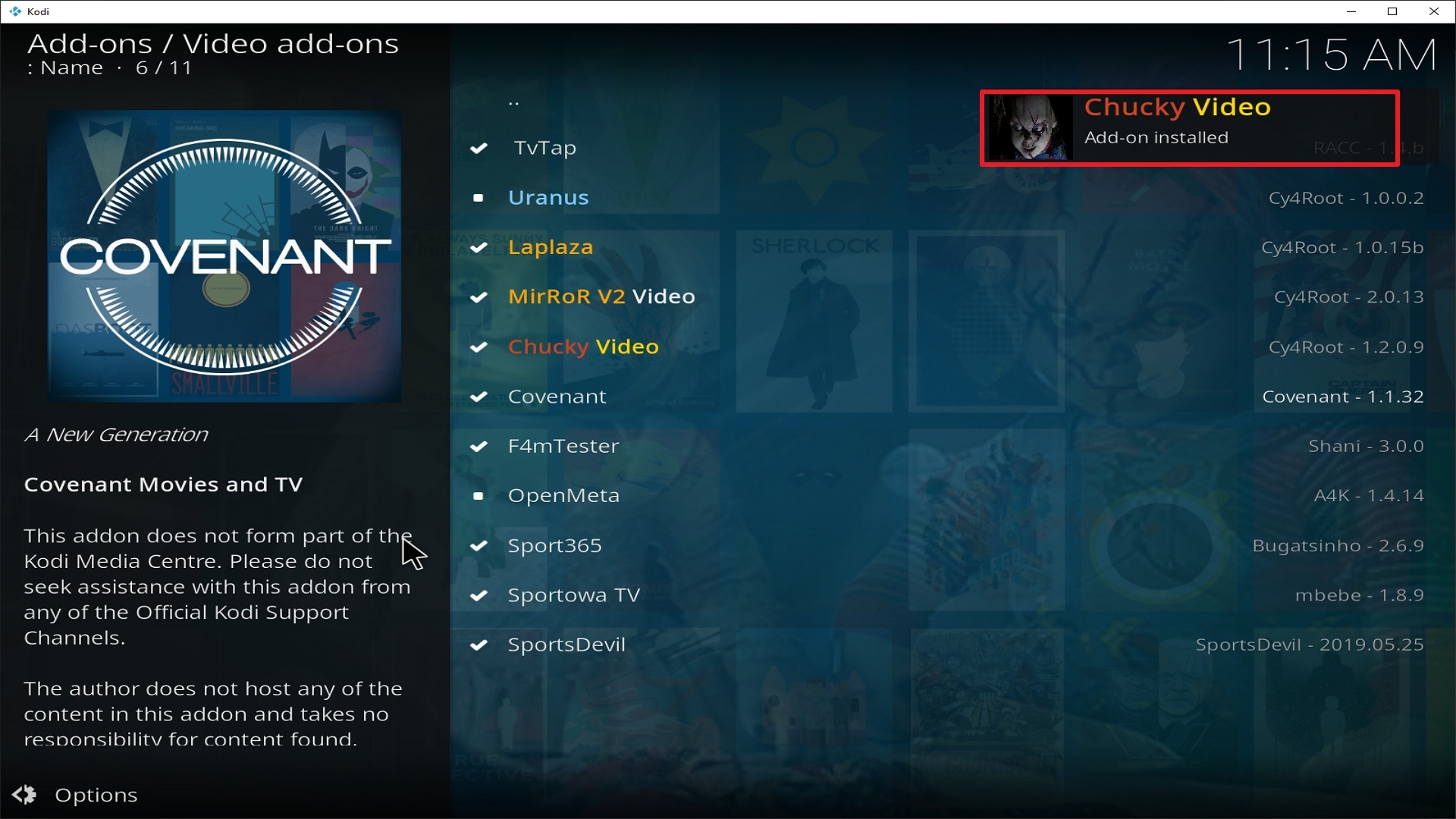1456x819 pixels.
Task: Click the Covenant add-on artwork
Action: click(x=224, y=256)
